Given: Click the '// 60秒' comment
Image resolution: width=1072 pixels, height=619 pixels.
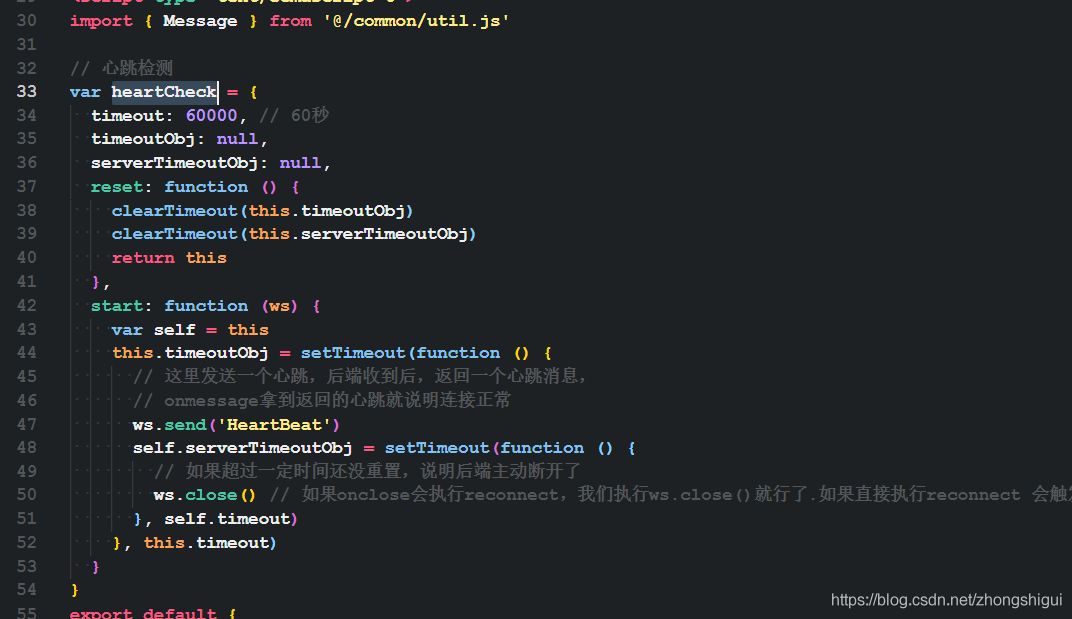Looking at the screenshot, I should [294, 116].
